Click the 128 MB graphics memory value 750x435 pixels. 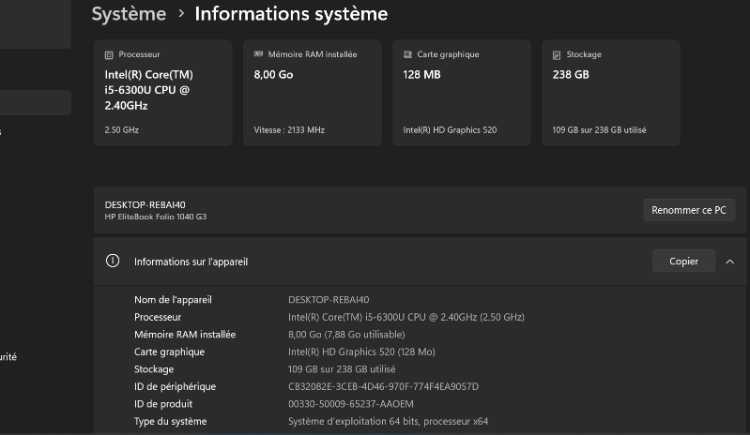pos(422,75)
